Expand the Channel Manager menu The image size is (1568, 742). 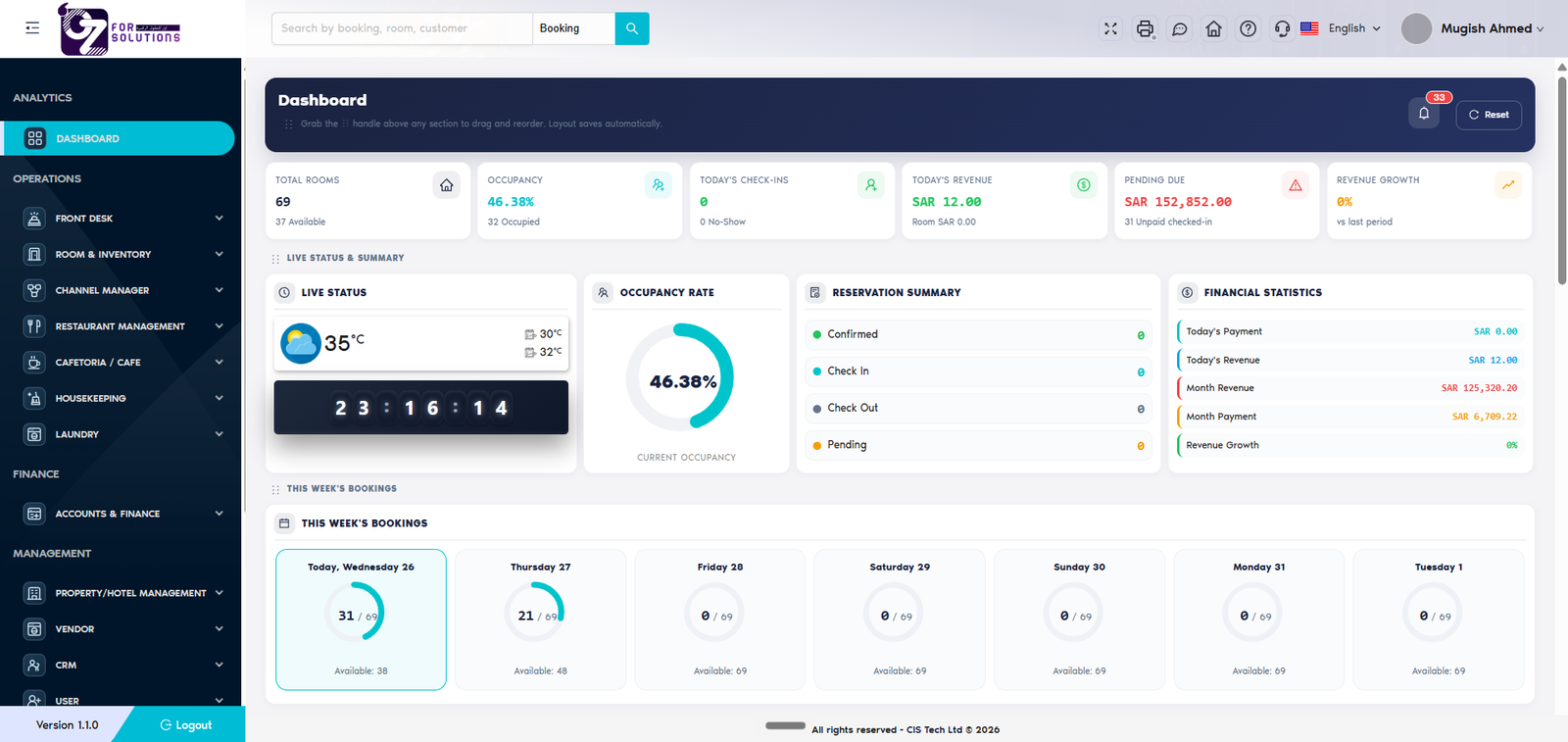click(122, 290)
